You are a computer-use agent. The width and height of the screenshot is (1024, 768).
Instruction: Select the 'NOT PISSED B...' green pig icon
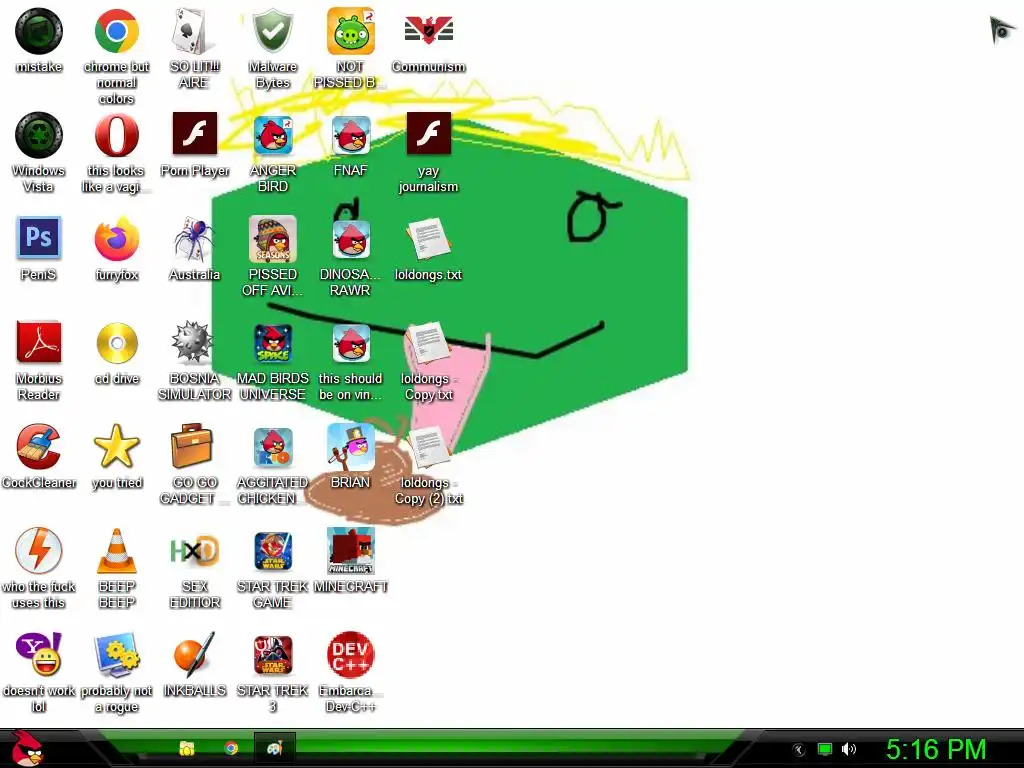[351, 31]
